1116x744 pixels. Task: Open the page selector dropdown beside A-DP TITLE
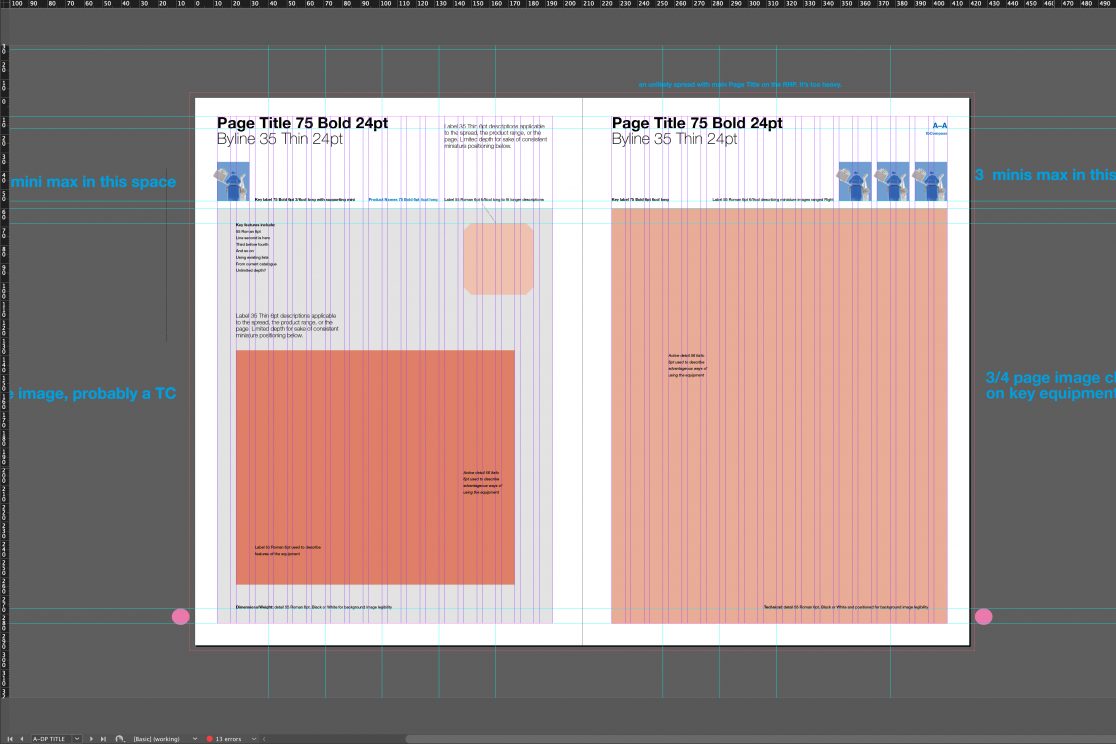pyautogui.click(x=78, y=739)
